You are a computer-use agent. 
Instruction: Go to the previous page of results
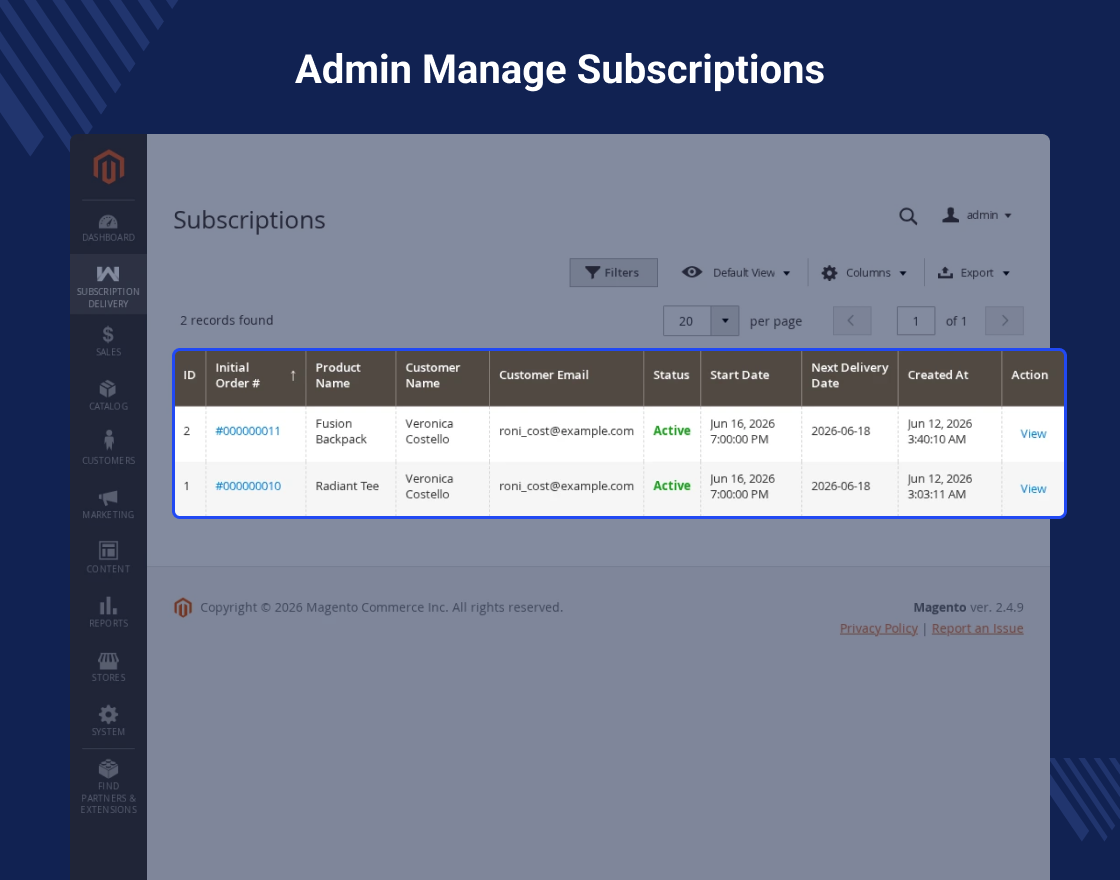(x=851, y=321)
